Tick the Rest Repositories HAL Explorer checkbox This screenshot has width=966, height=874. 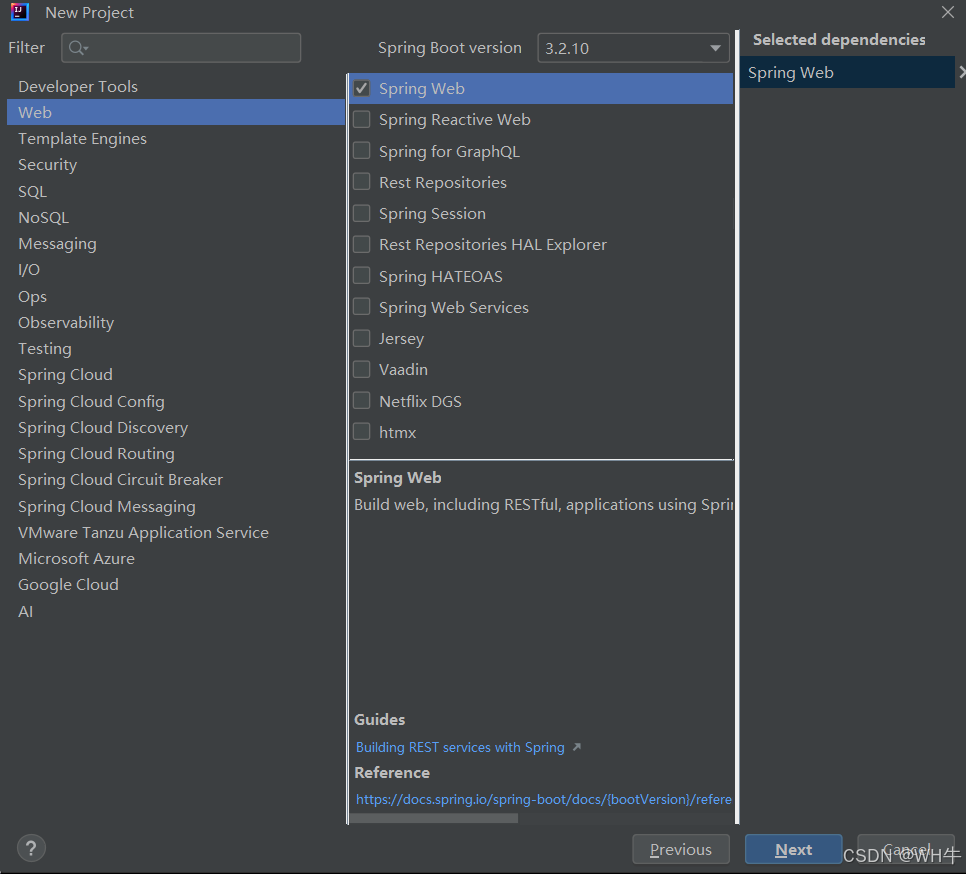click(x=362, y=245)
